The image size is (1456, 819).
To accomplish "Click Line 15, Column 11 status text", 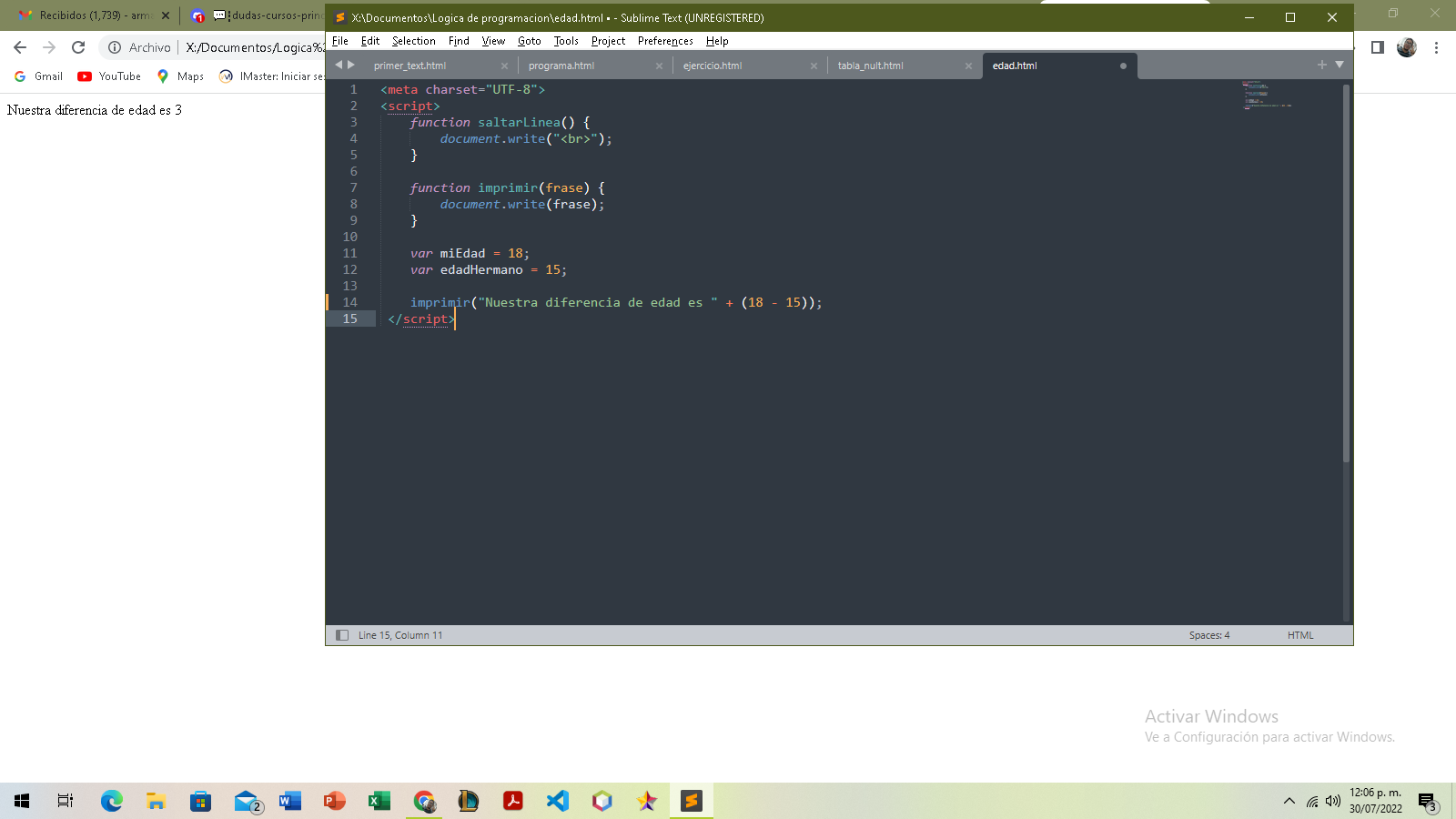I will point(400,635).
